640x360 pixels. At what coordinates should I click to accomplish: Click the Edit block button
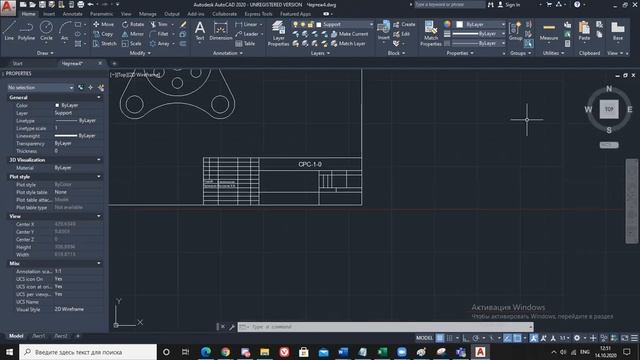(401, 34)
